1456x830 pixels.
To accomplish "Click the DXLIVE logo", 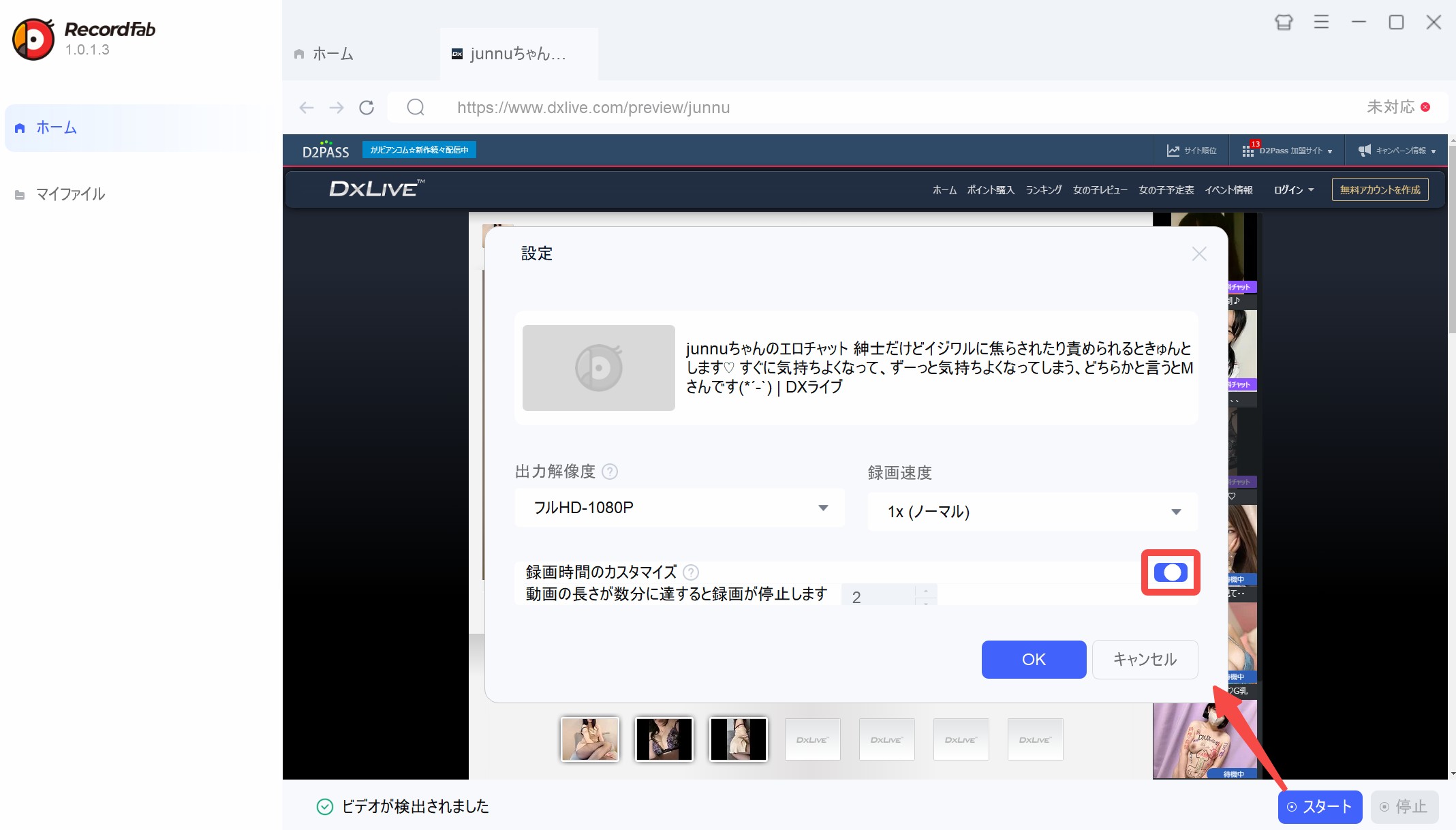I will pyautogui.click(x=377, y=188).
